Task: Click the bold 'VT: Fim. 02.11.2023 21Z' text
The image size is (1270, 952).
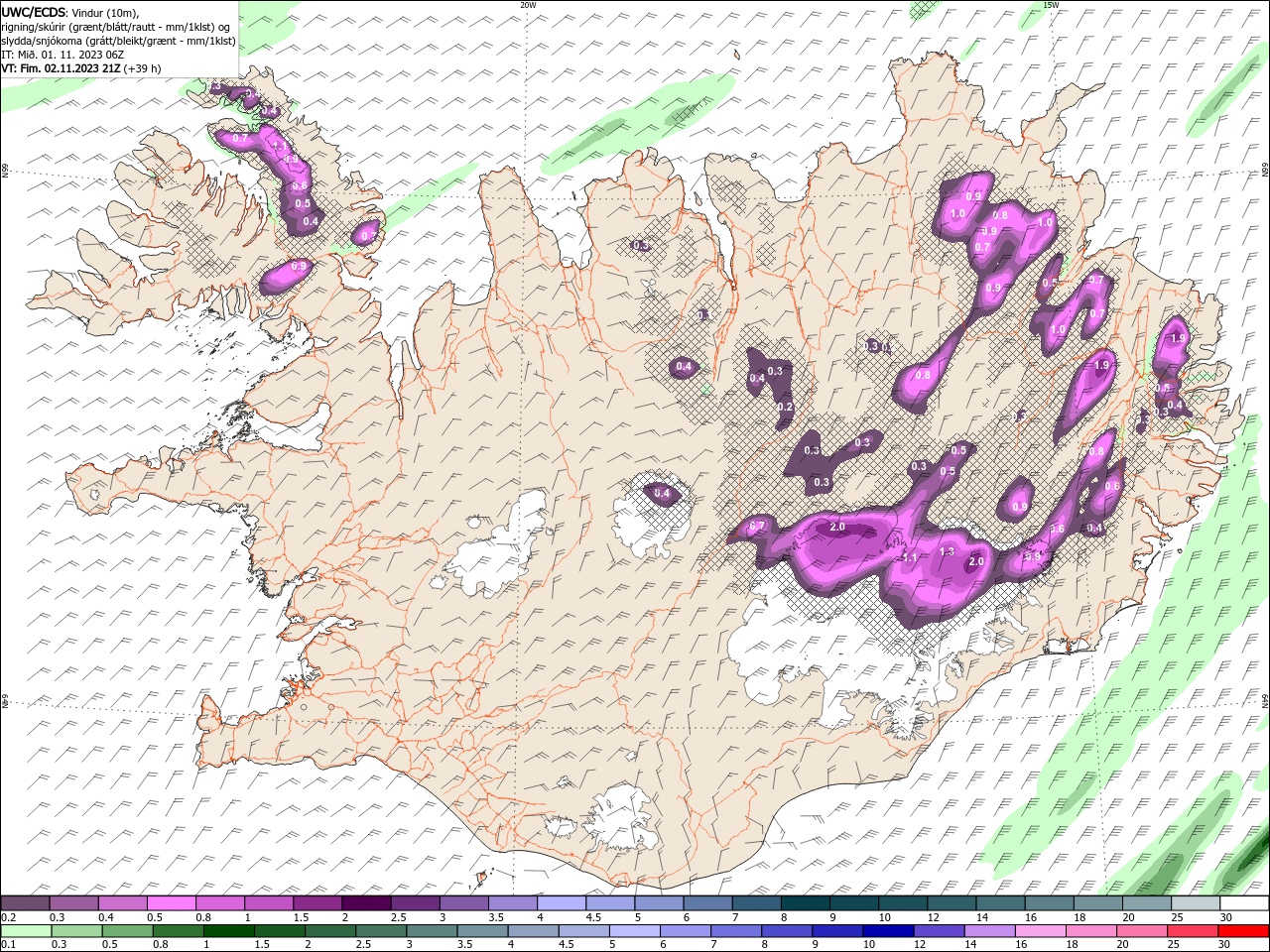Action: 61,68
